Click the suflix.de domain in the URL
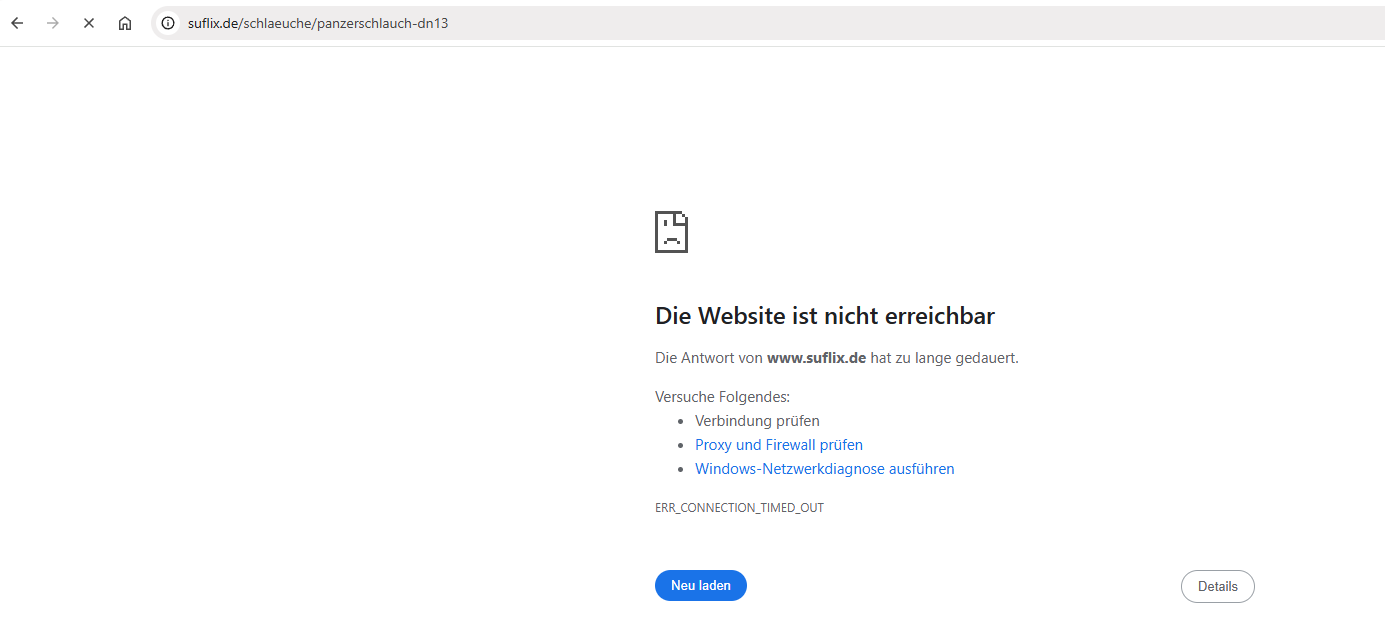The image size is (1385, 621). point(212,23)
